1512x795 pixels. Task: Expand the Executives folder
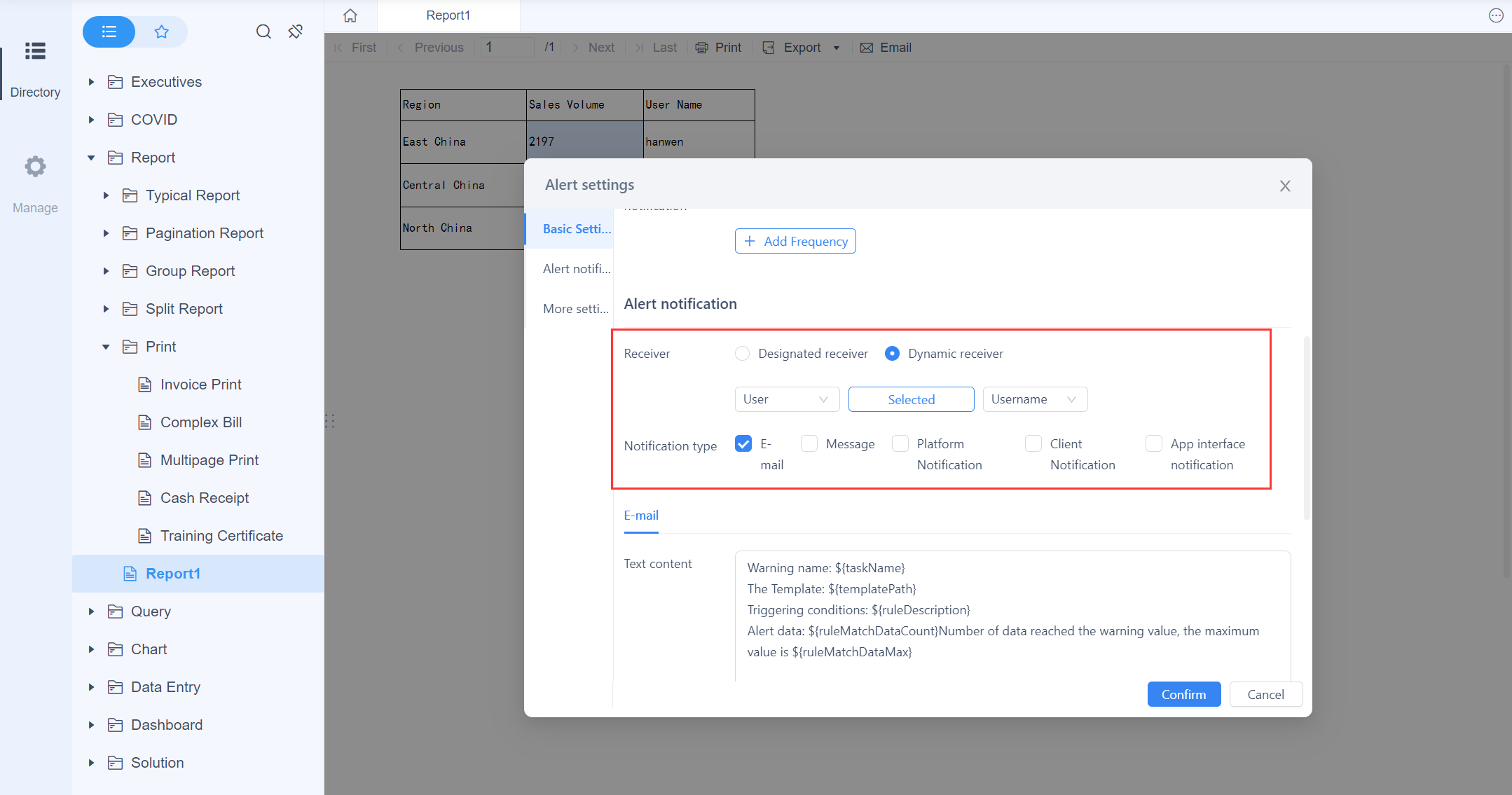(x=91, y=82)
